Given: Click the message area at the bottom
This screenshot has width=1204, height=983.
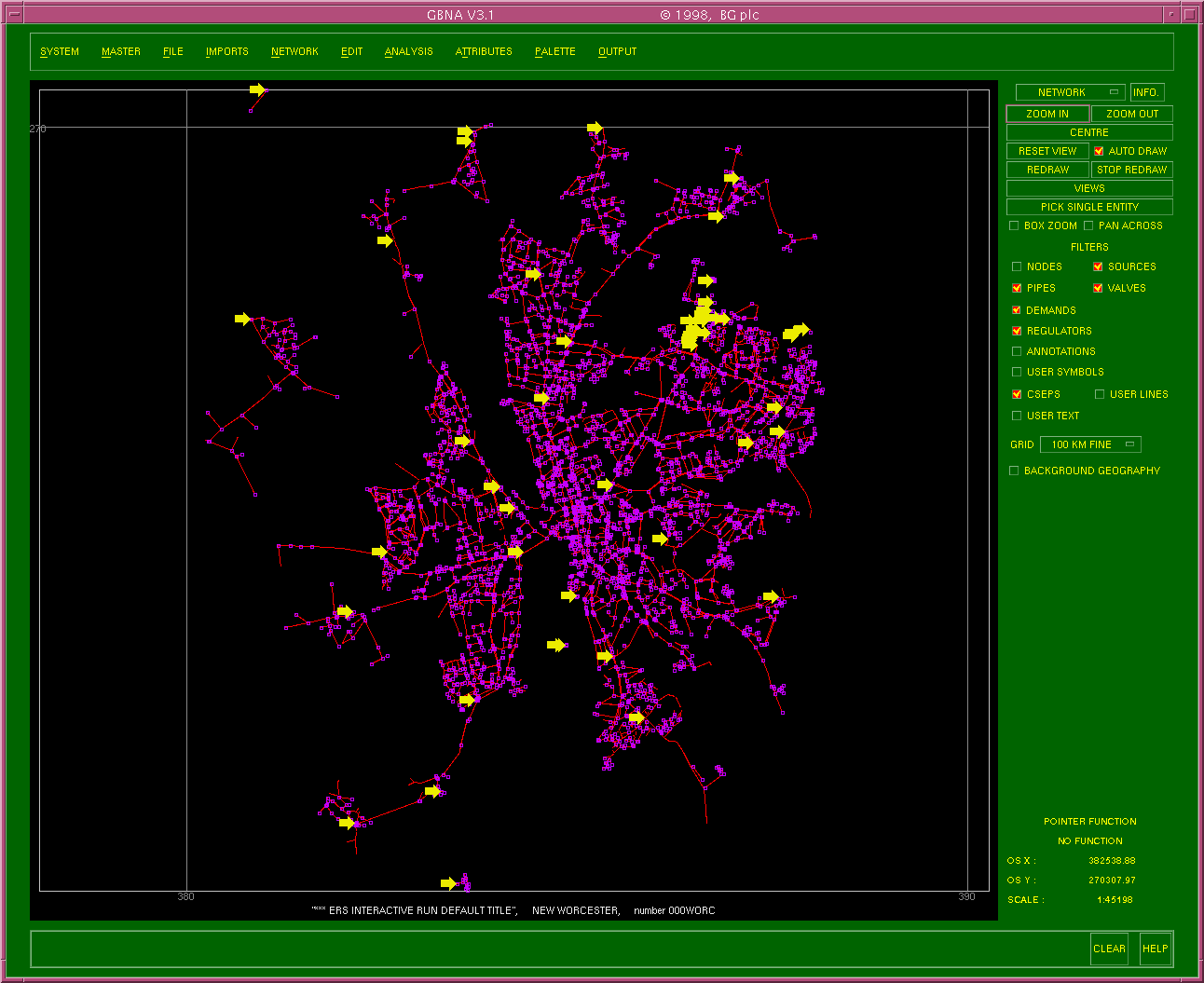Looking at the screenshot, I should 559,949.
